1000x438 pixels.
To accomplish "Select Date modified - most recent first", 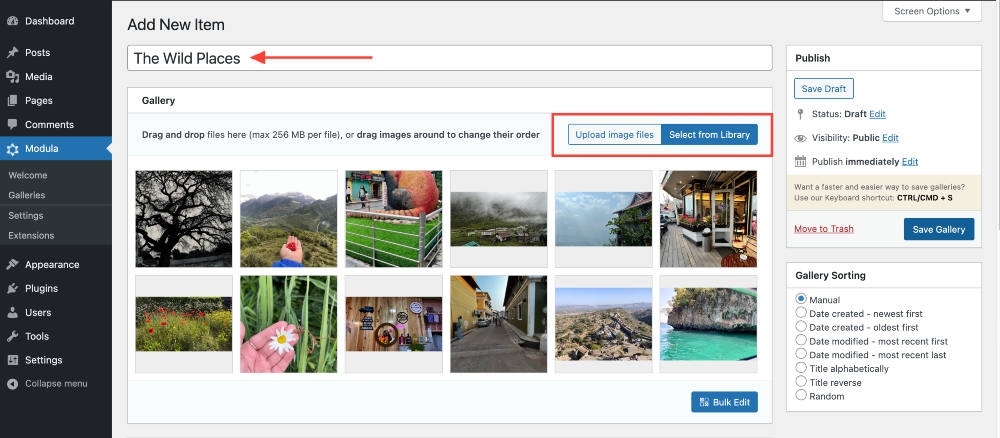I will [x=801, y=340].
